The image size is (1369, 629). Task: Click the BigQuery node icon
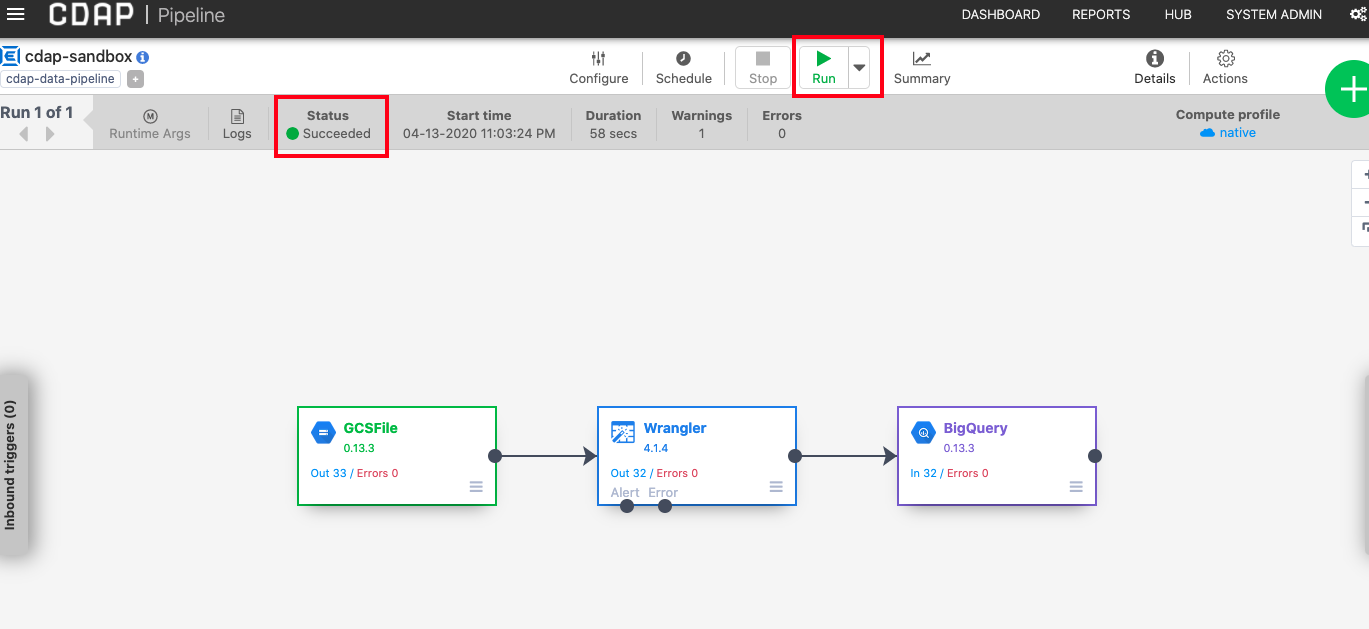coord(923,433)
